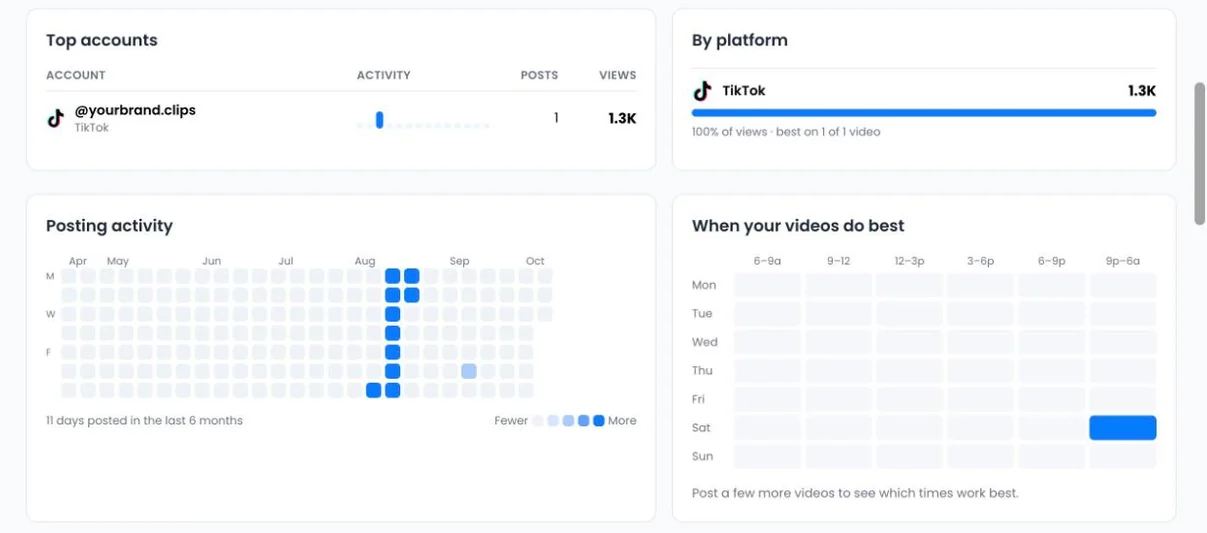Click the '9p–6a' column header
This screenshot has width=1207, height=533.
point(1123,261)
